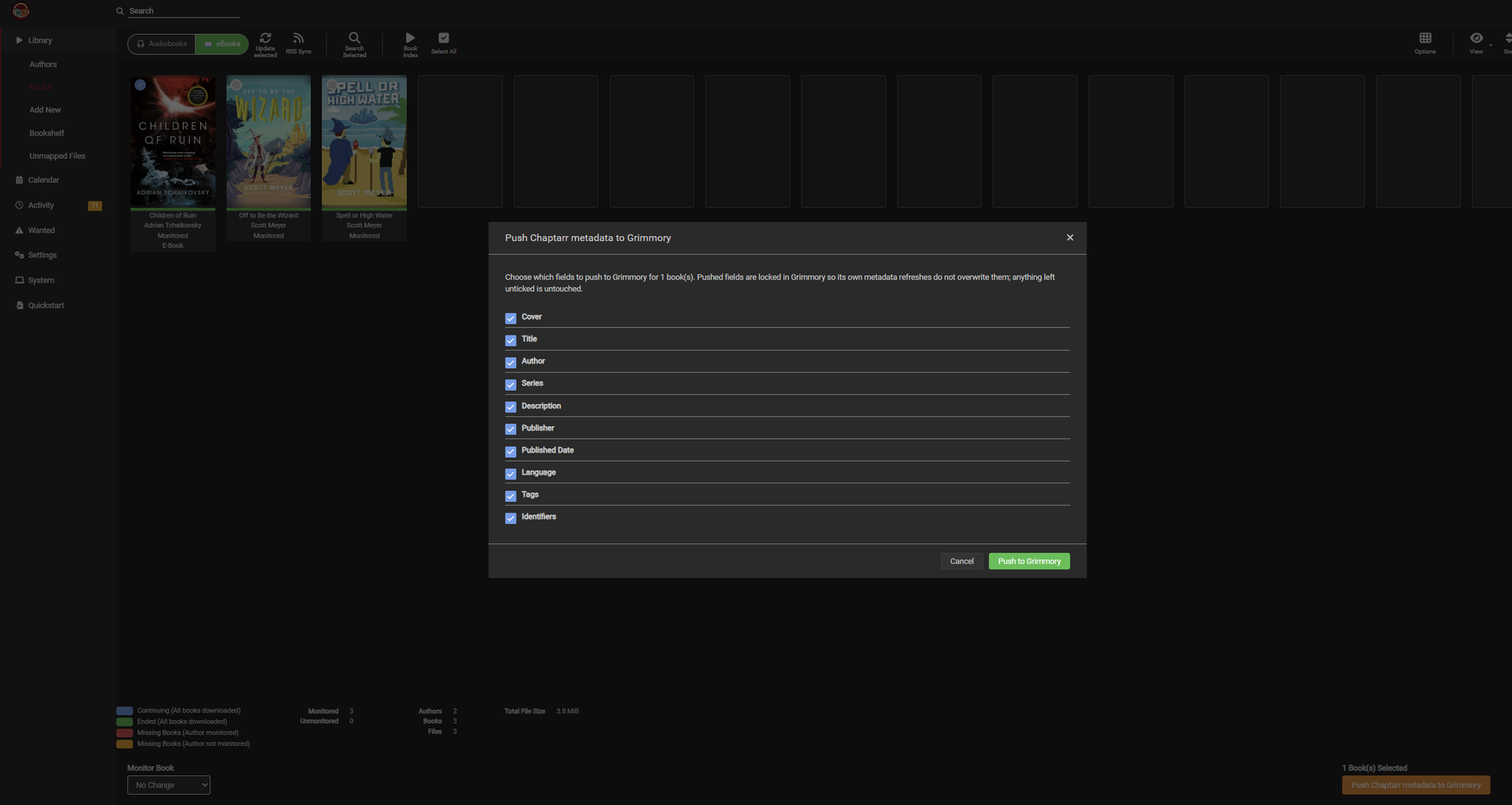This screenshot has width=1512, height=805.
Task: Select the Children of Ruin book cover
Action: point(172,142)
